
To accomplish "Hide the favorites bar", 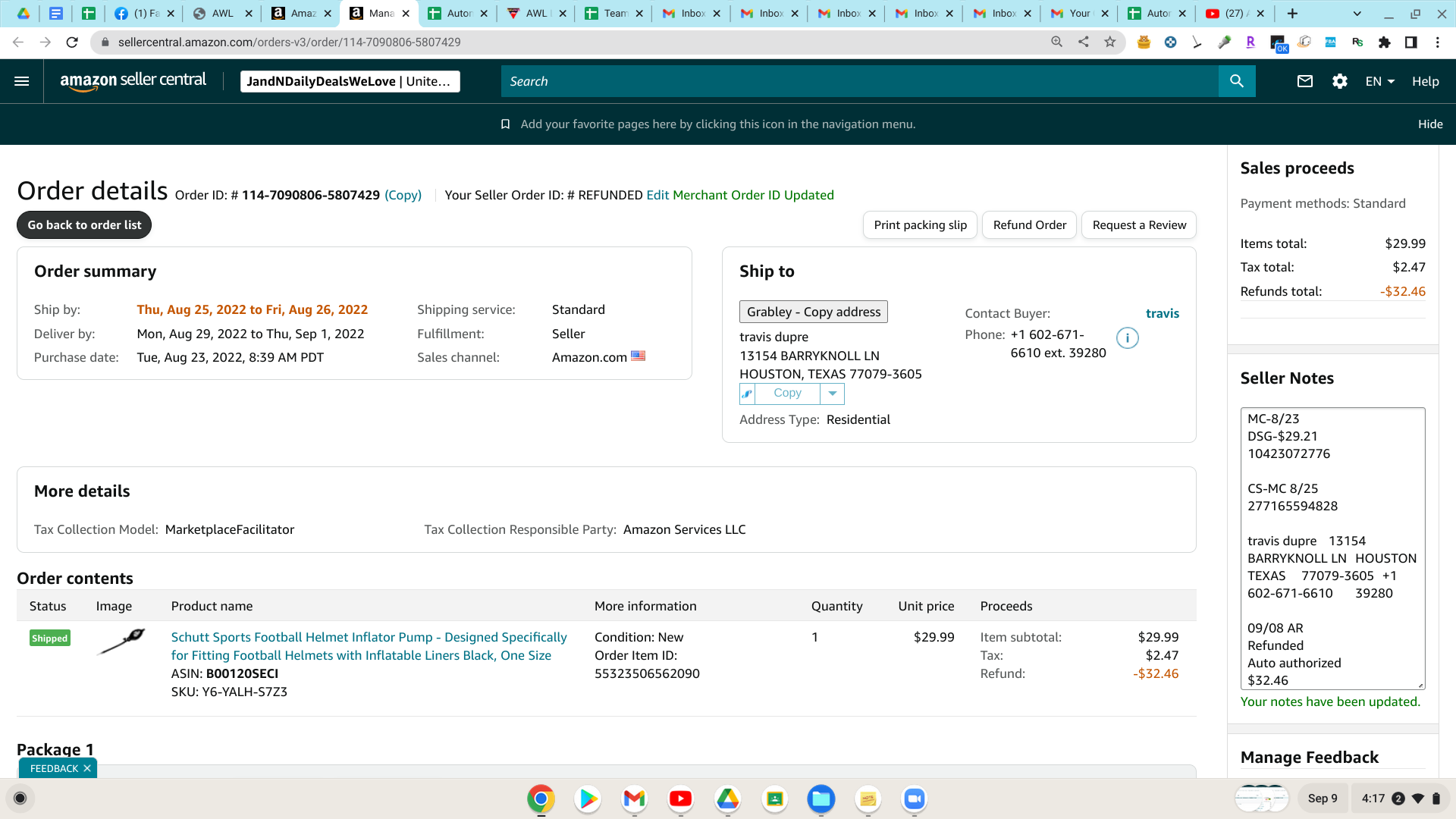I will point(1430,124).
